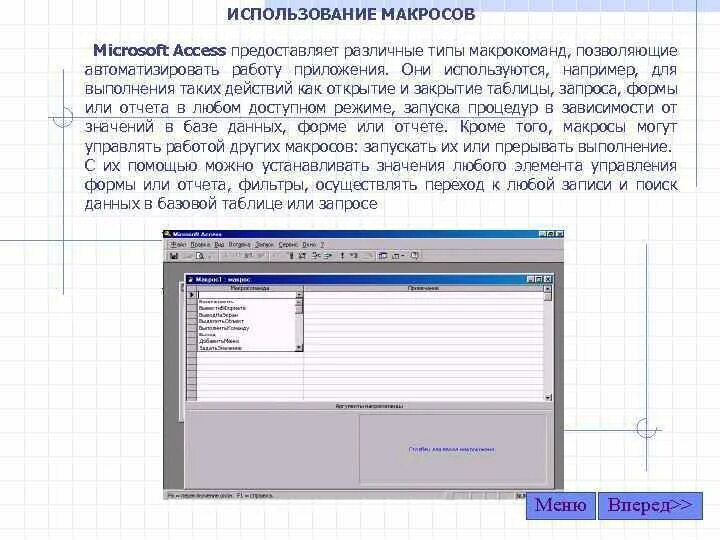Open the ? help menu
This screenshot has width=720, height=540.
coord(322,245)
